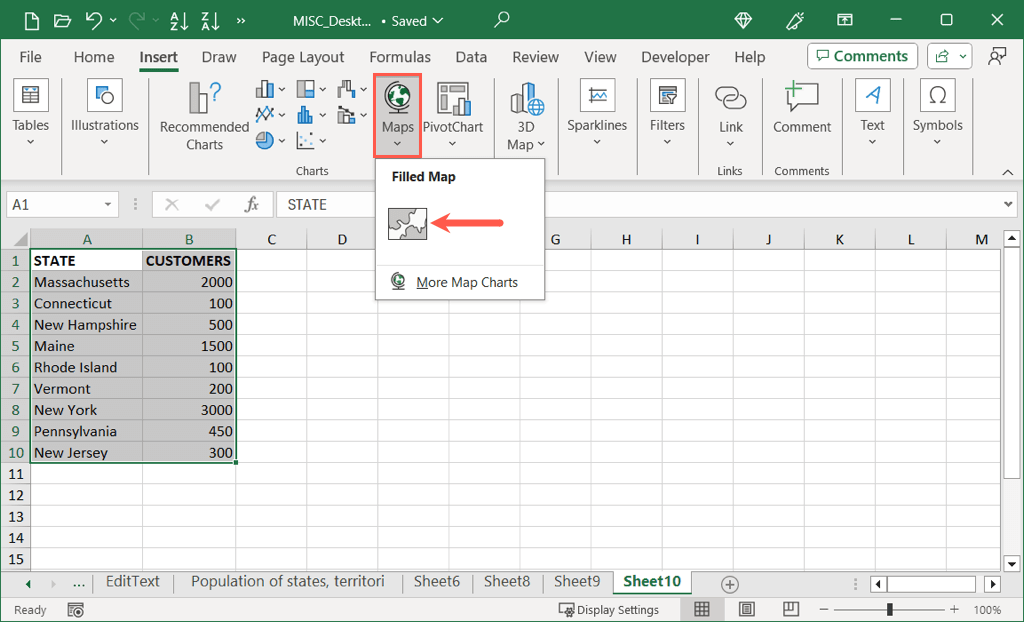Viewport: 1024px width, 622px height.
Task: Open the Maps chart dropdown
Action: coord(397,116)
